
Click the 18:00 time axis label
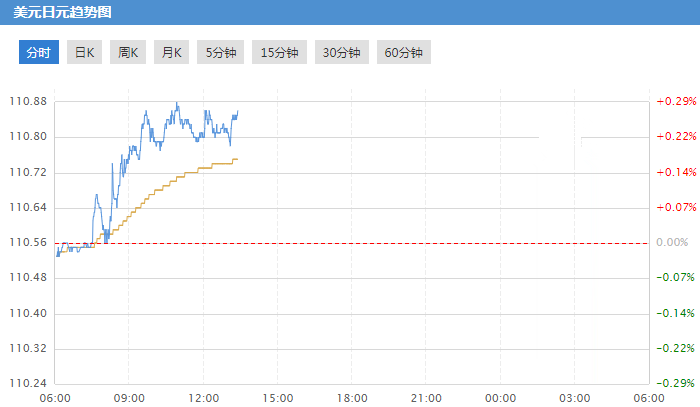352,398
